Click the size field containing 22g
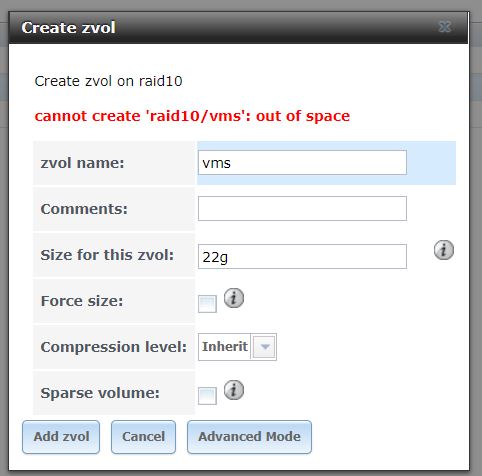Viewport: 482px width, 476px height. tap(302, 256)
